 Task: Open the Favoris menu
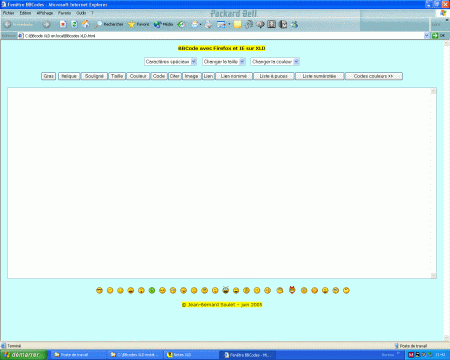coord(64,13)
